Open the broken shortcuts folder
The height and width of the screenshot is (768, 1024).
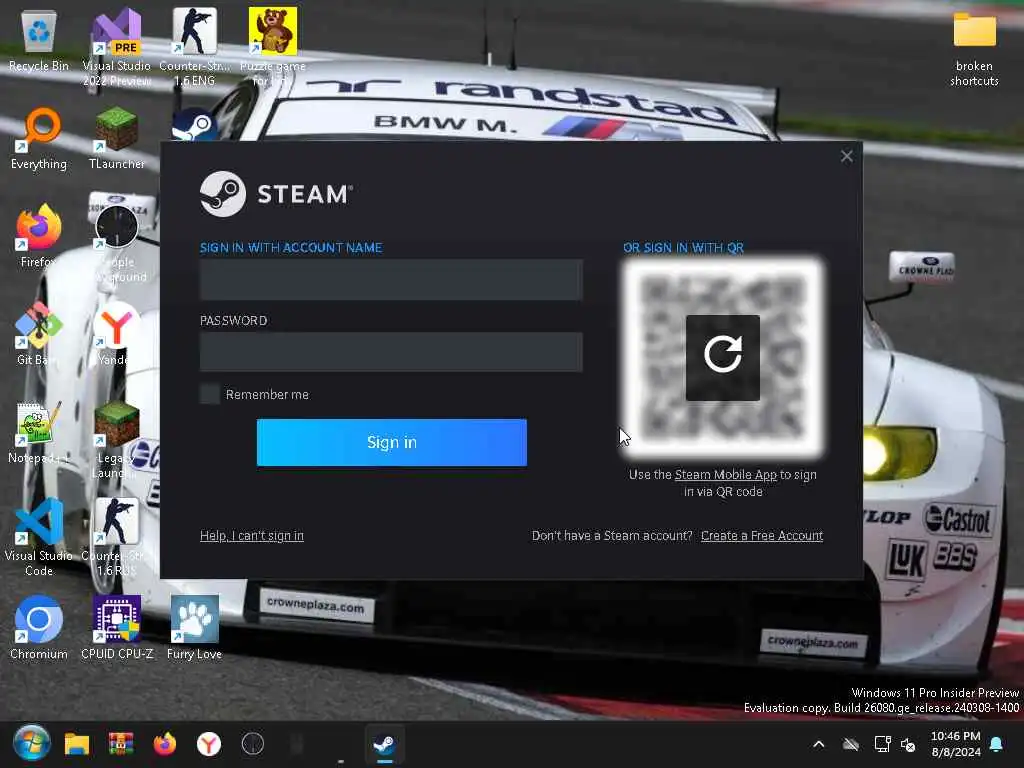974,48
